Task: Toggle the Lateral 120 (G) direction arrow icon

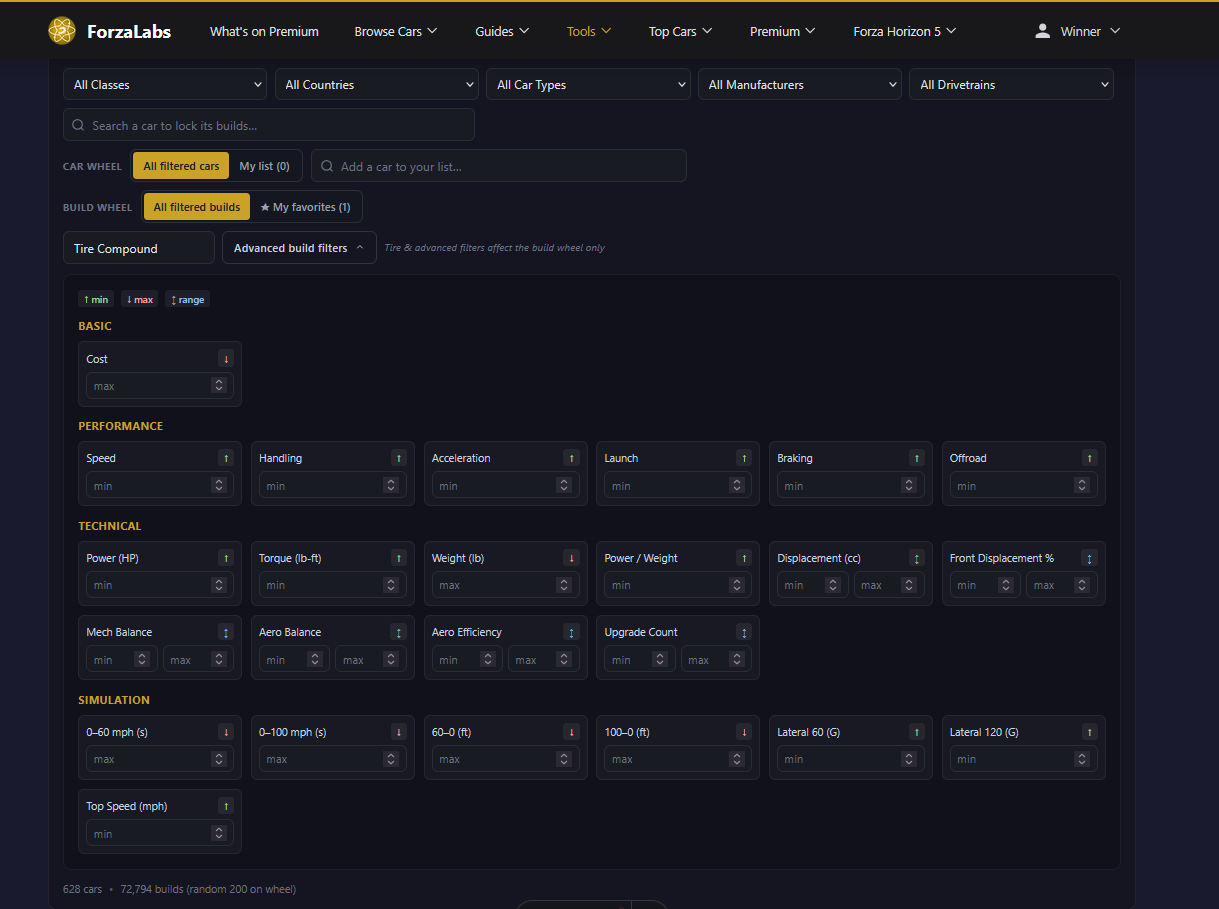Action: (1090, 732)
